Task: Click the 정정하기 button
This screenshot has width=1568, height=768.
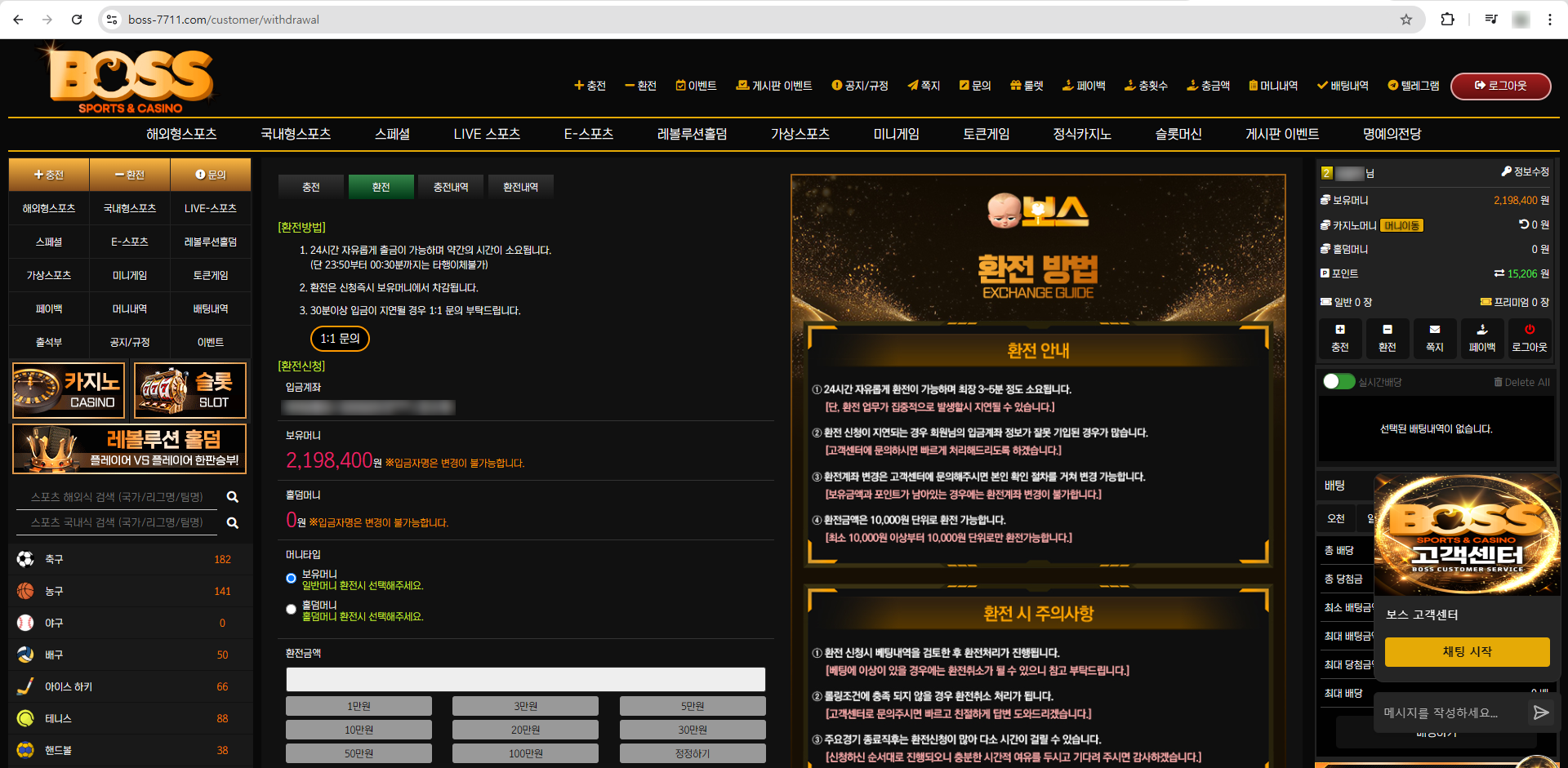Action: click(693, 753)
